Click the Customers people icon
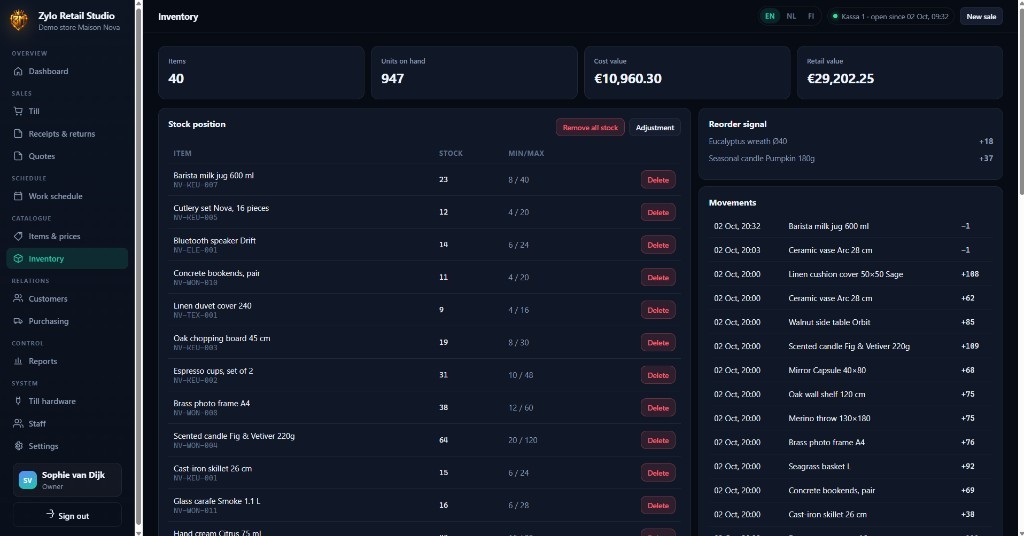 [x=18, y=298]
